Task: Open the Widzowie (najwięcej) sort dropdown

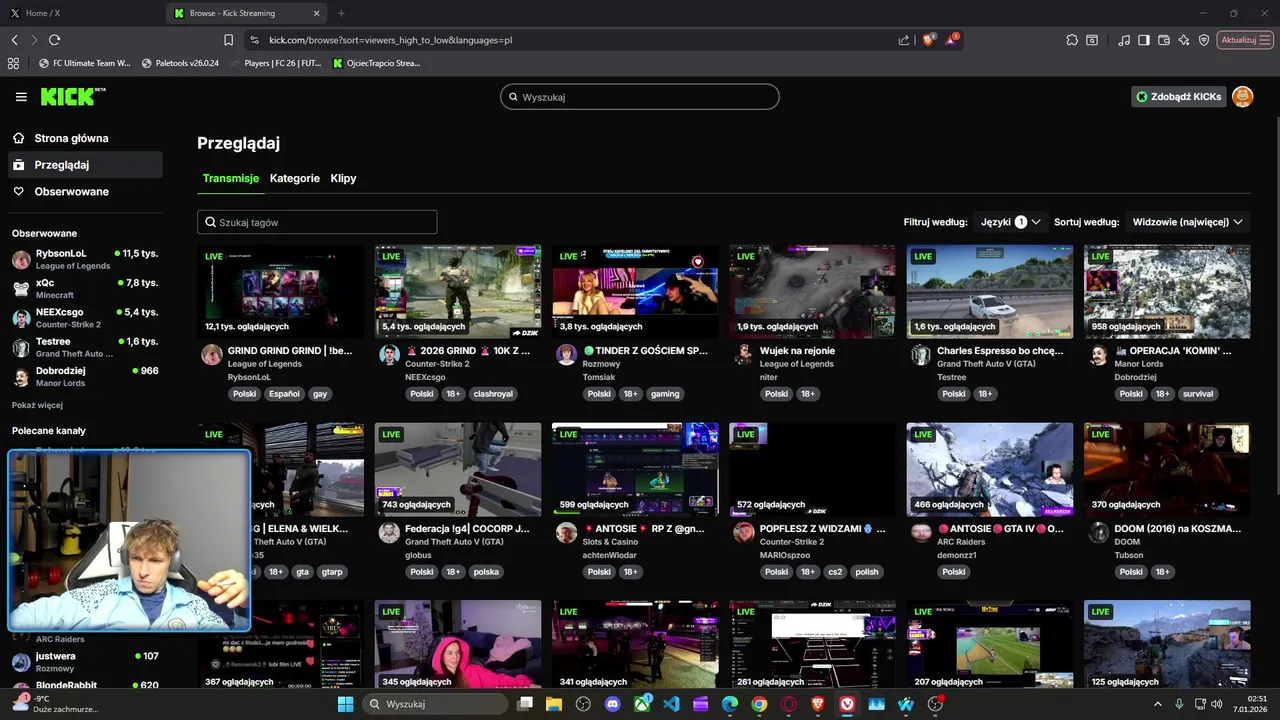Action: click(1187, 222)
